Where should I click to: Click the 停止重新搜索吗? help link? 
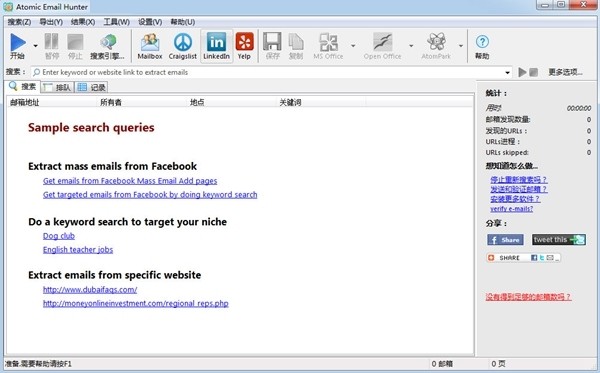click(x=518, y=179)
